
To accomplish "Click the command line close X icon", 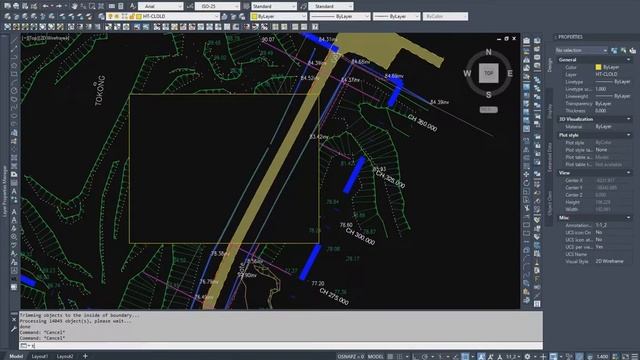I will pos(13,320).
